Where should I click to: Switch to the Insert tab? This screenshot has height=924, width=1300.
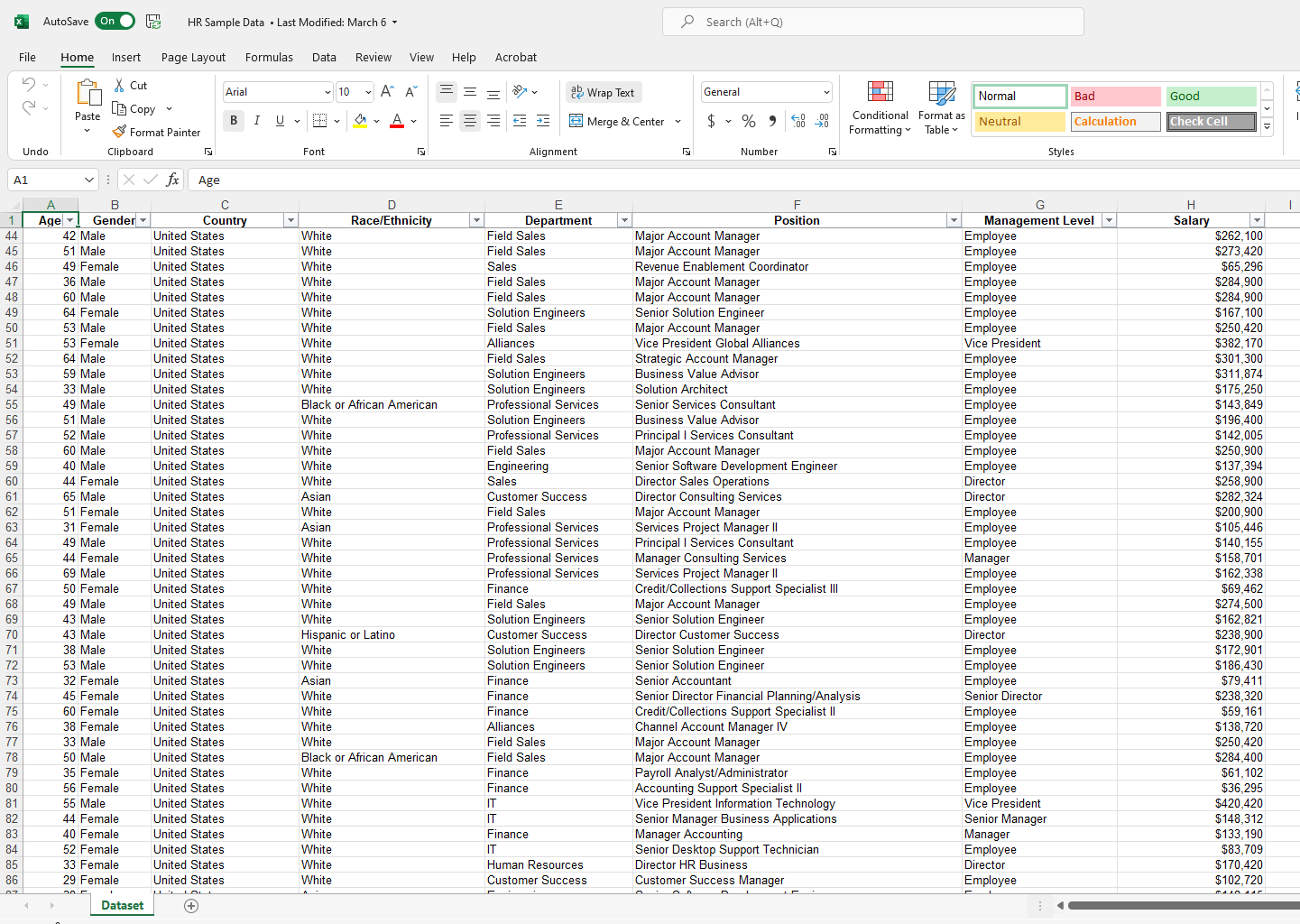point(126,57)
